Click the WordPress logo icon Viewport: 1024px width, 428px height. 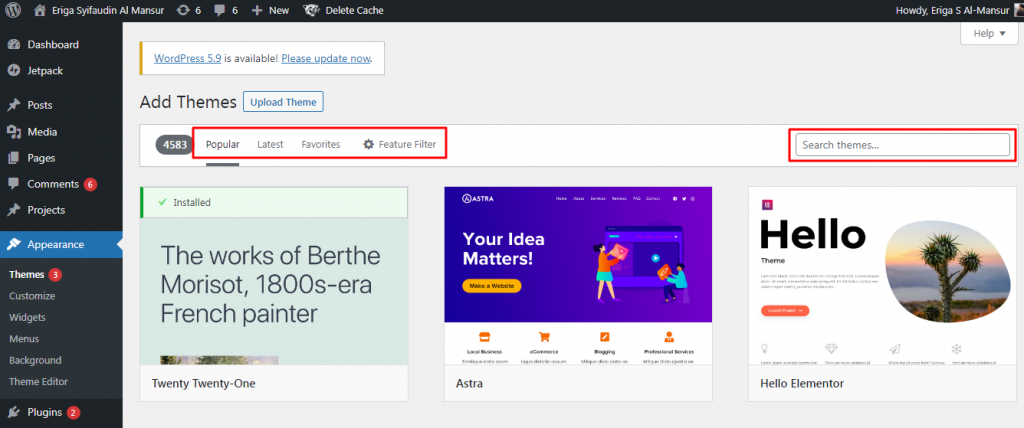pyautogui.click(x=13, y=10)
